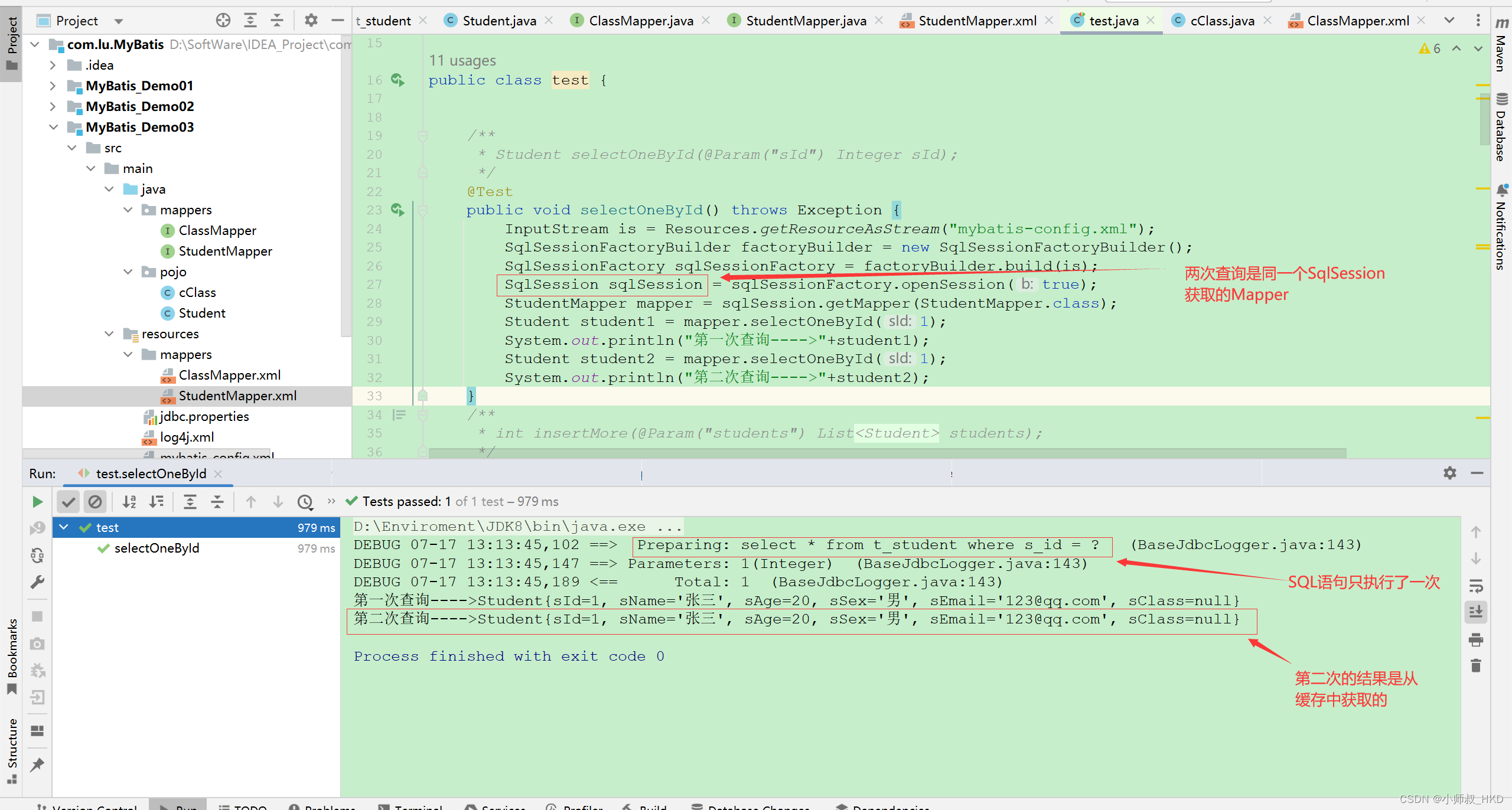Click dump threads camera icon
Screen dimensions: 1512x810
[37, 644]
